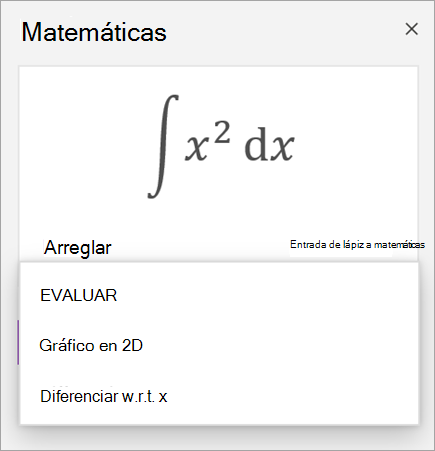This screenshot has height=451, width=435.
Task: Dismiss the math pane with the X icon
Action: click(x=412, y=29)
